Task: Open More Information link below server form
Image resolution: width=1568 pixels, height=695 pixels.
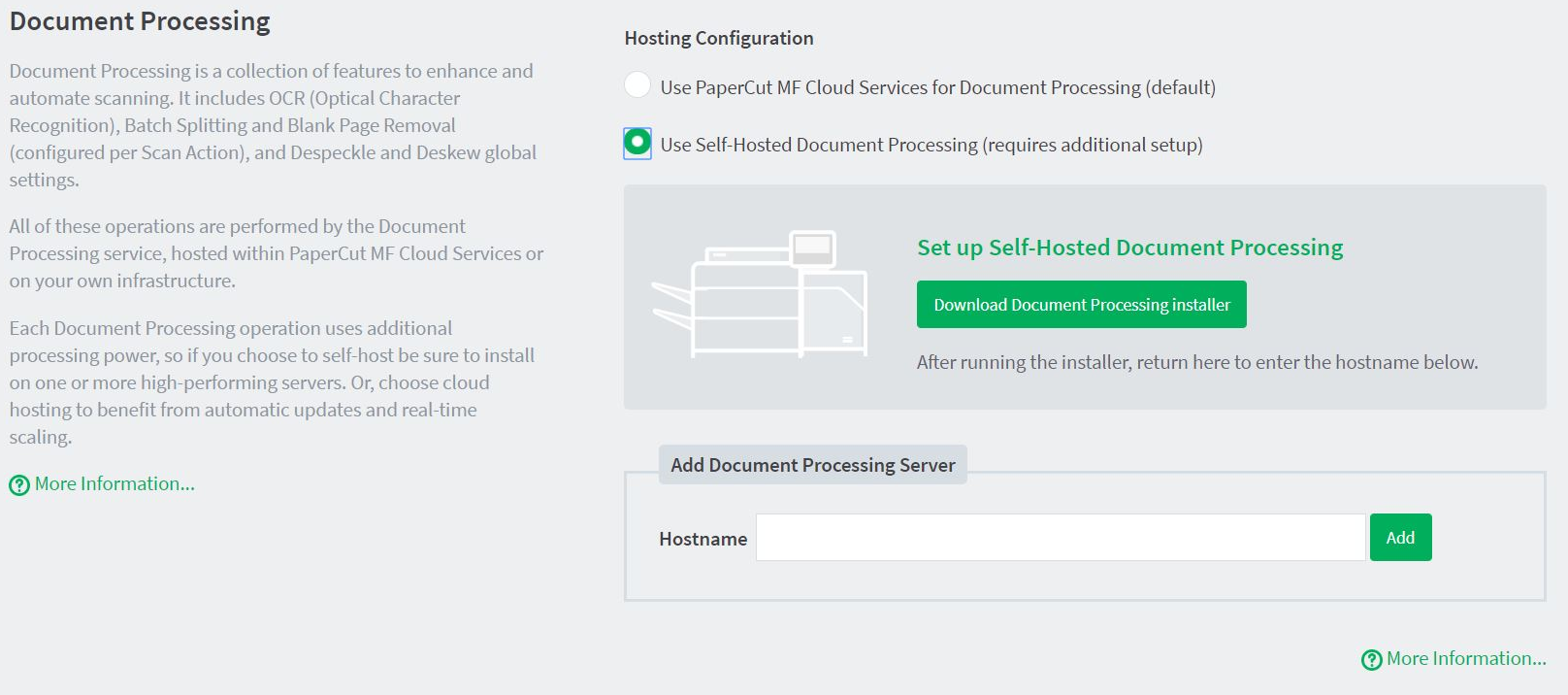Action: click(1466, 658)
